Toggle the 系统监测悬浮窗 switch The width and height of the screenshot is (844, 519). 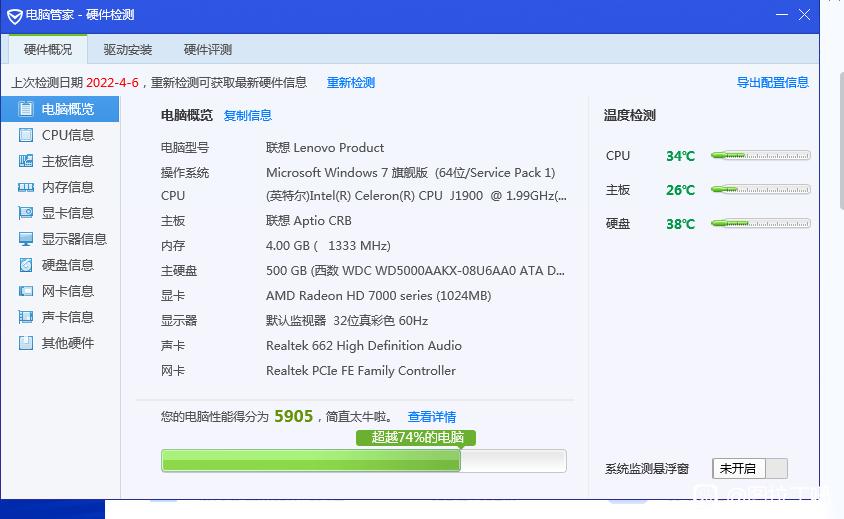point(750,468)
